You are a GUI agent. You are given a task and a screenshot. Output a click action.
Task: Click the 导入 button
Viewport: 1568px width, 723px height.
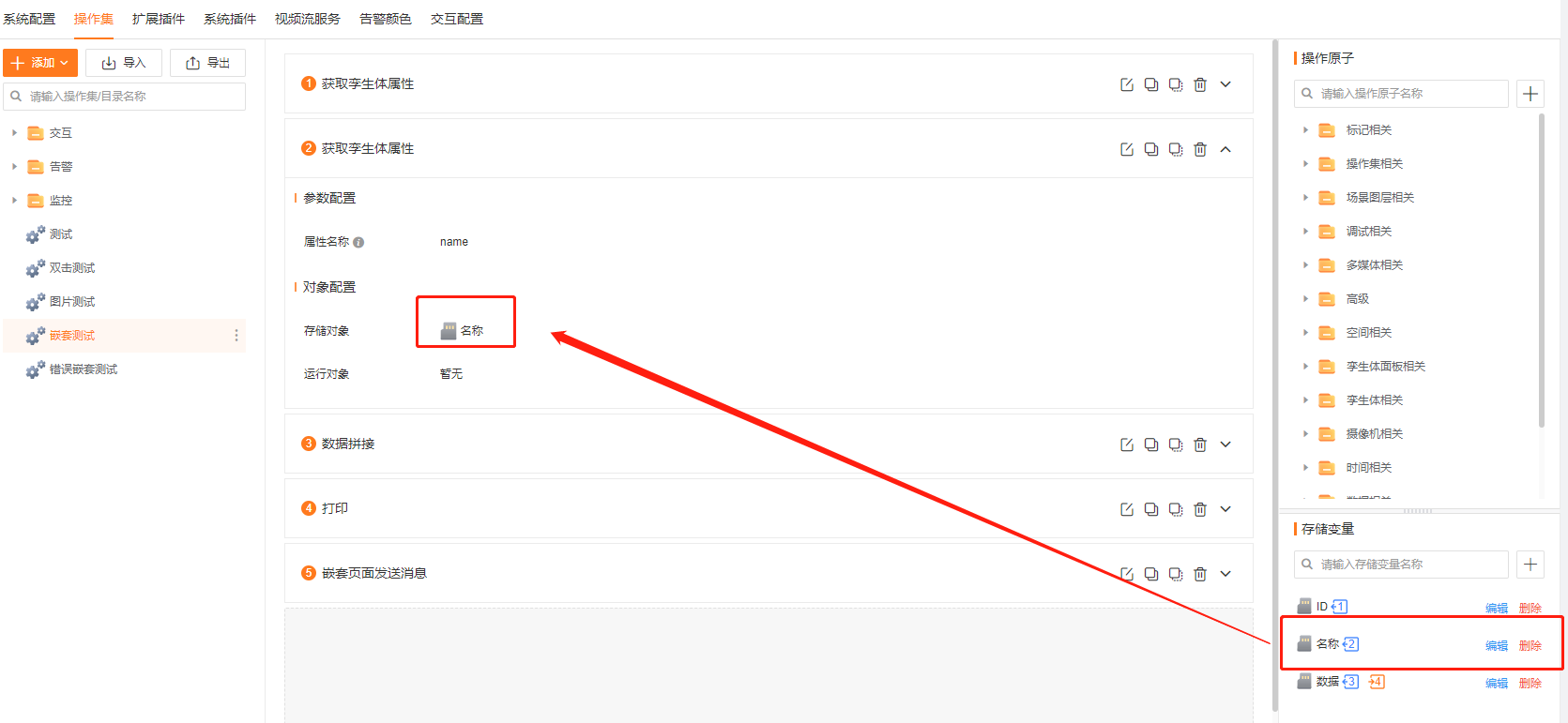[124, 63]
